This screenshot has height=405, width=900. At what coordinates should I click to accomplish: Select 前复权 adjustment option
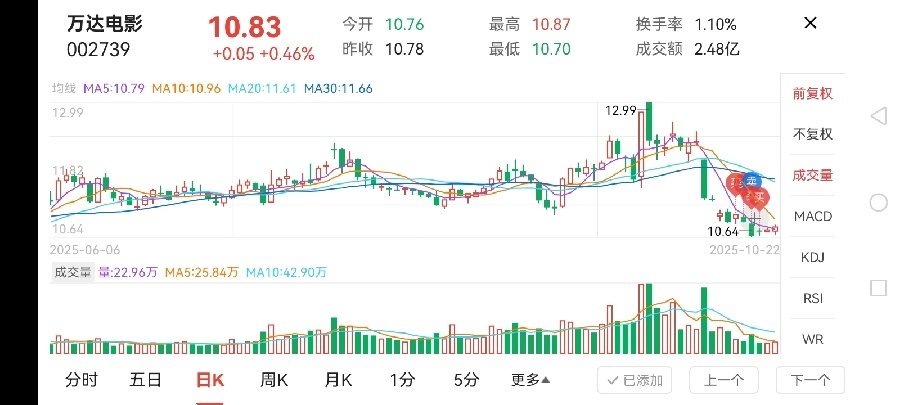(813, 94)
